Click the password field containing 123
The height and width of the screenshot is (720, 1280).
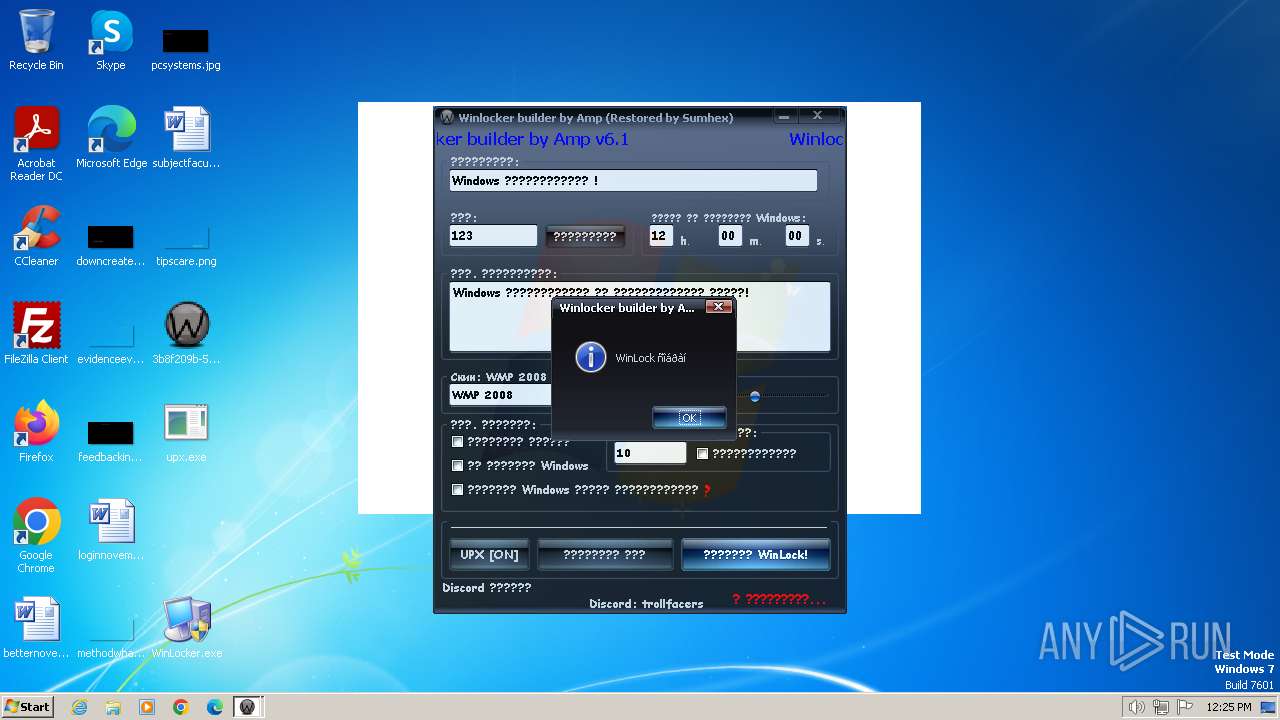coord(493,236)
